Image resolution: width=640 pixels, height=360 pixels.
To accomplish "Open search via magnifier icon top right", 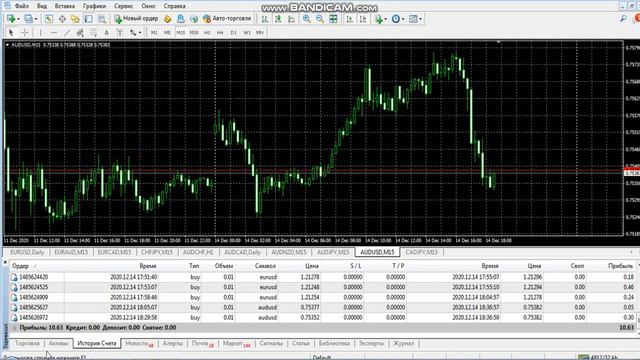I will 623,19.
